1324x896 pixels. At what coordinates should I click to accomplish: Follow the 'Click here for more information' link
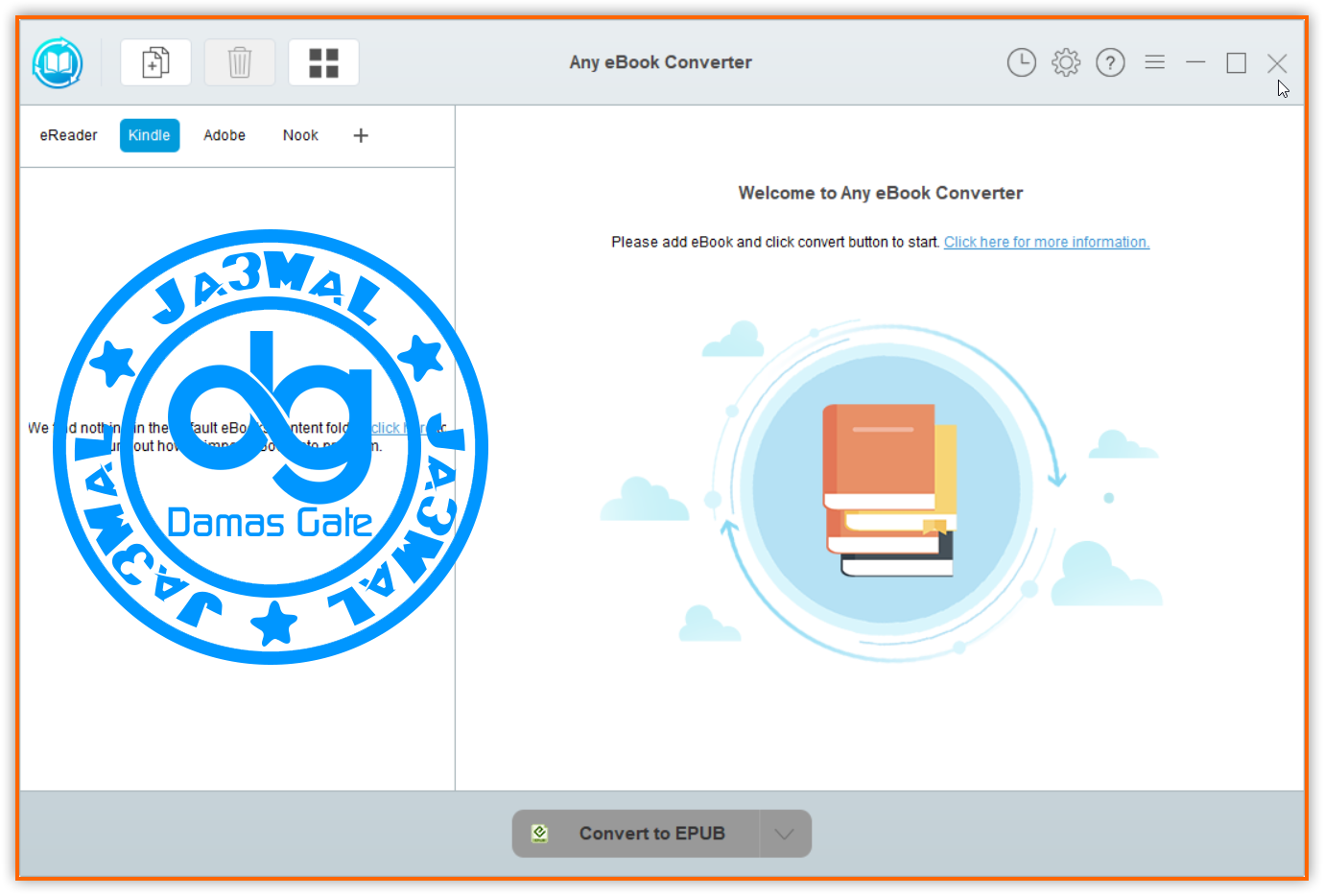pyautogui.click(x=1047, y=242)
